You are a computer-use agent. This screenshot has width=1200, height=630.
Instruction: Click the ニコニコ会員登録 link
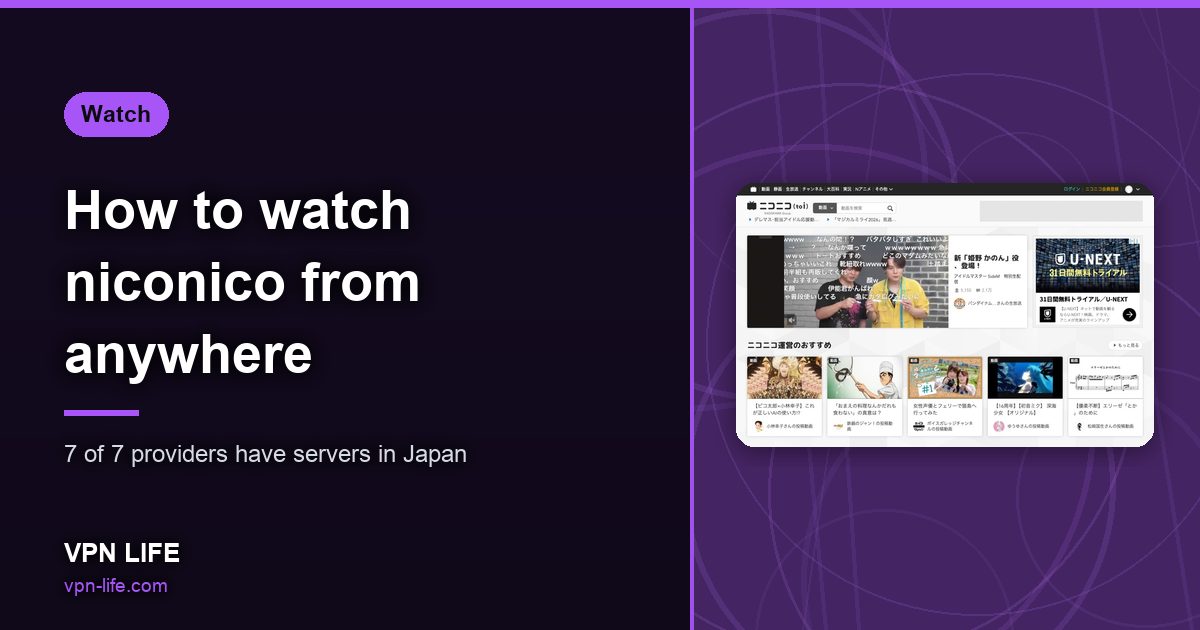(1101, 189)
